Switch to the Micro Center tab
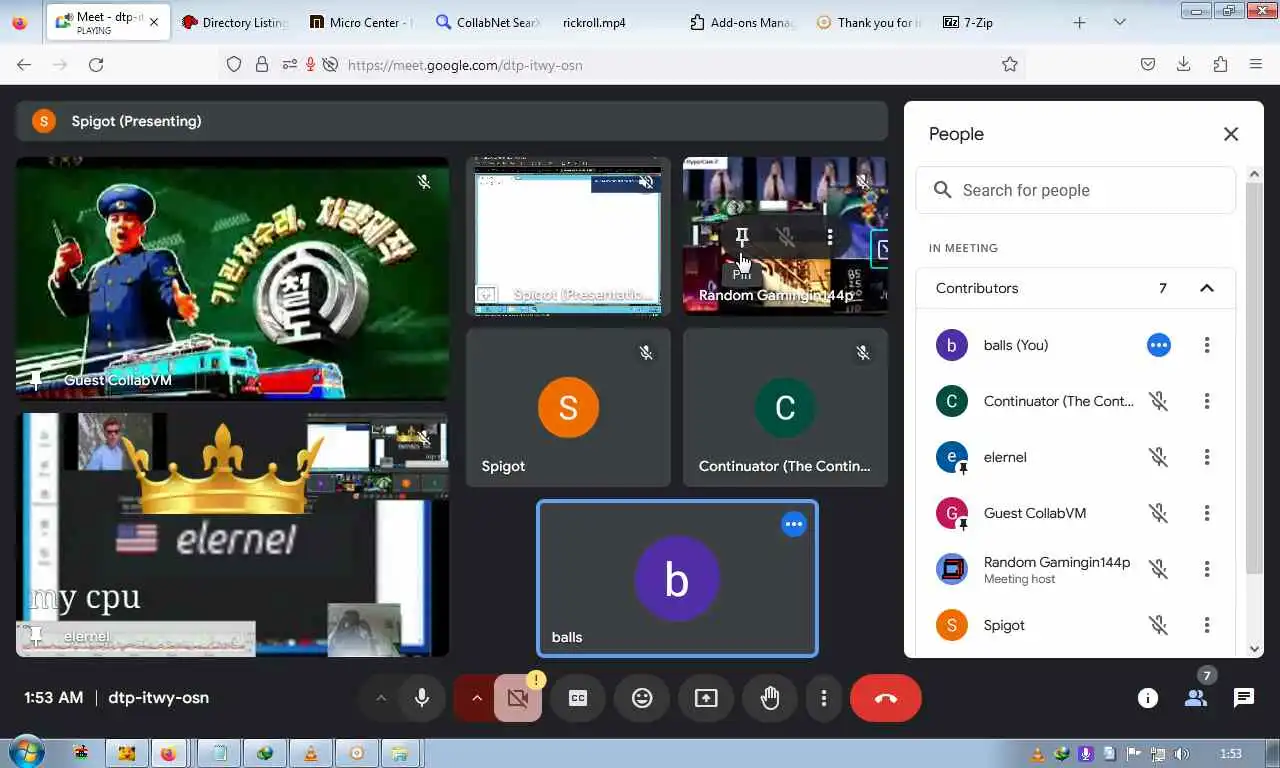This screenshot has height=768, width=1280. (x=360, y=22)
